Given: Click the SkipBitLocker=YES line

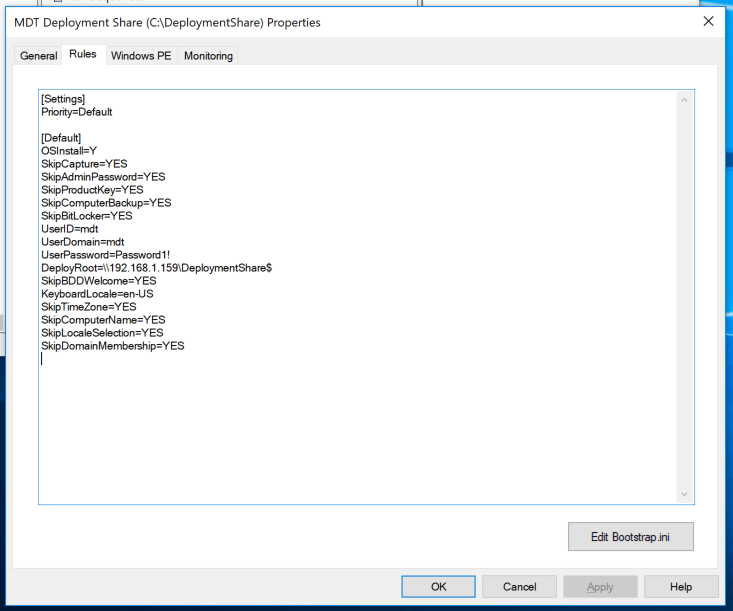Looking at the screenshot, I should [87, 216].
